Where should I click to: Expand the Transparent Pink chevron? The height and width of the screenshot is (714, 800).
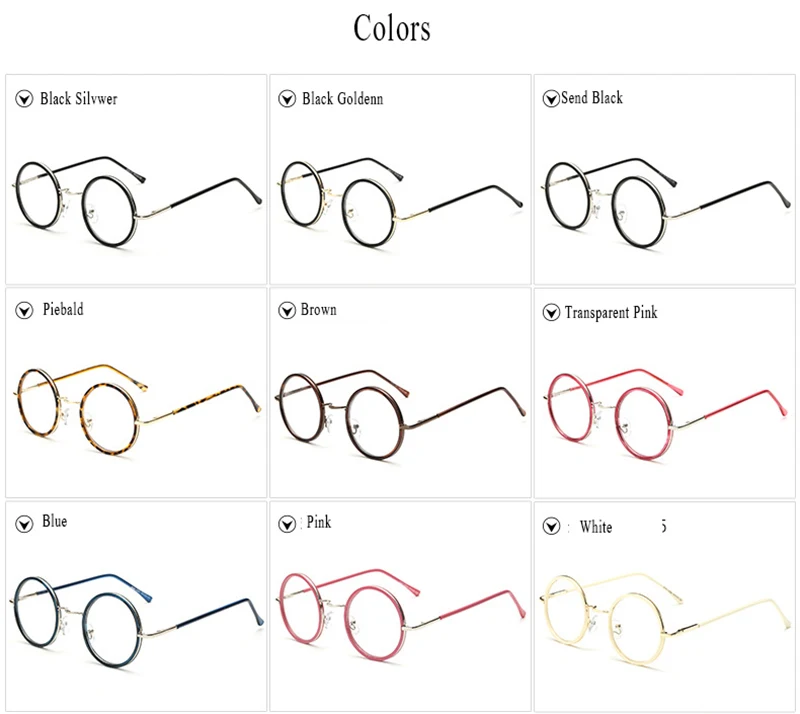550,313
